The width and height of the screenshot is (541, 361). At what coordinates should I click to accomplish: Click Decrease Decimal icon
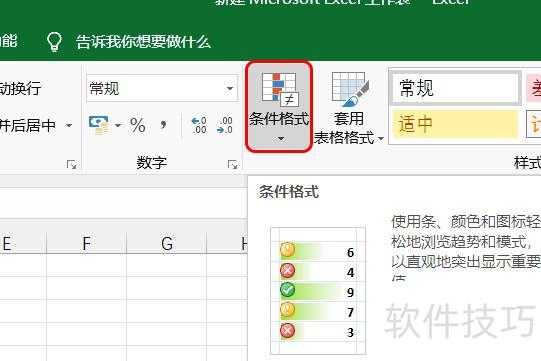coord(225,125)
